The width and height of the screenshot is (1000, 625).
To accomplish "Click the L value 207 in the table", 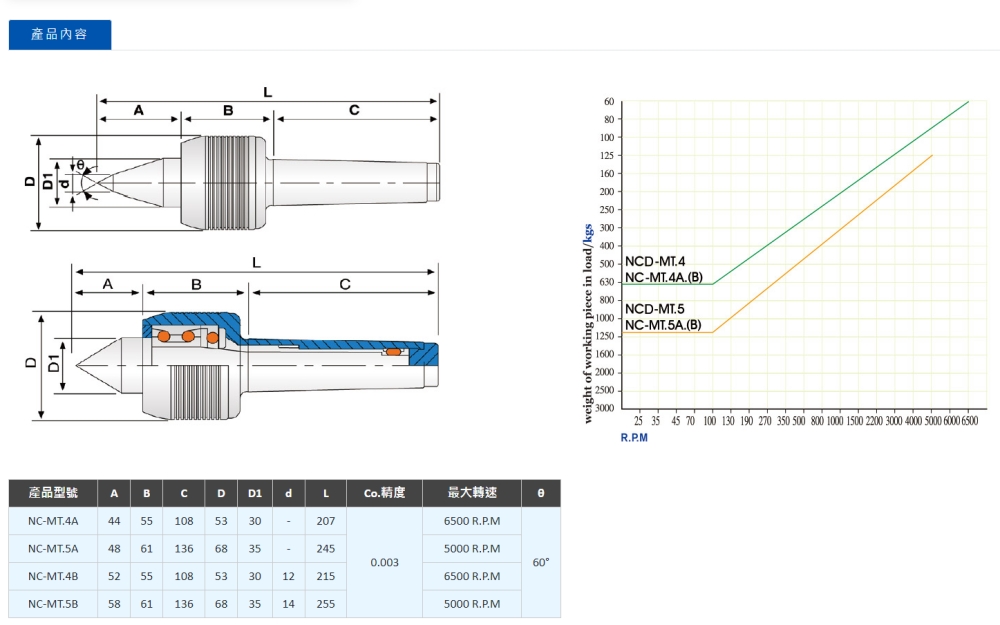I will 325,521.
